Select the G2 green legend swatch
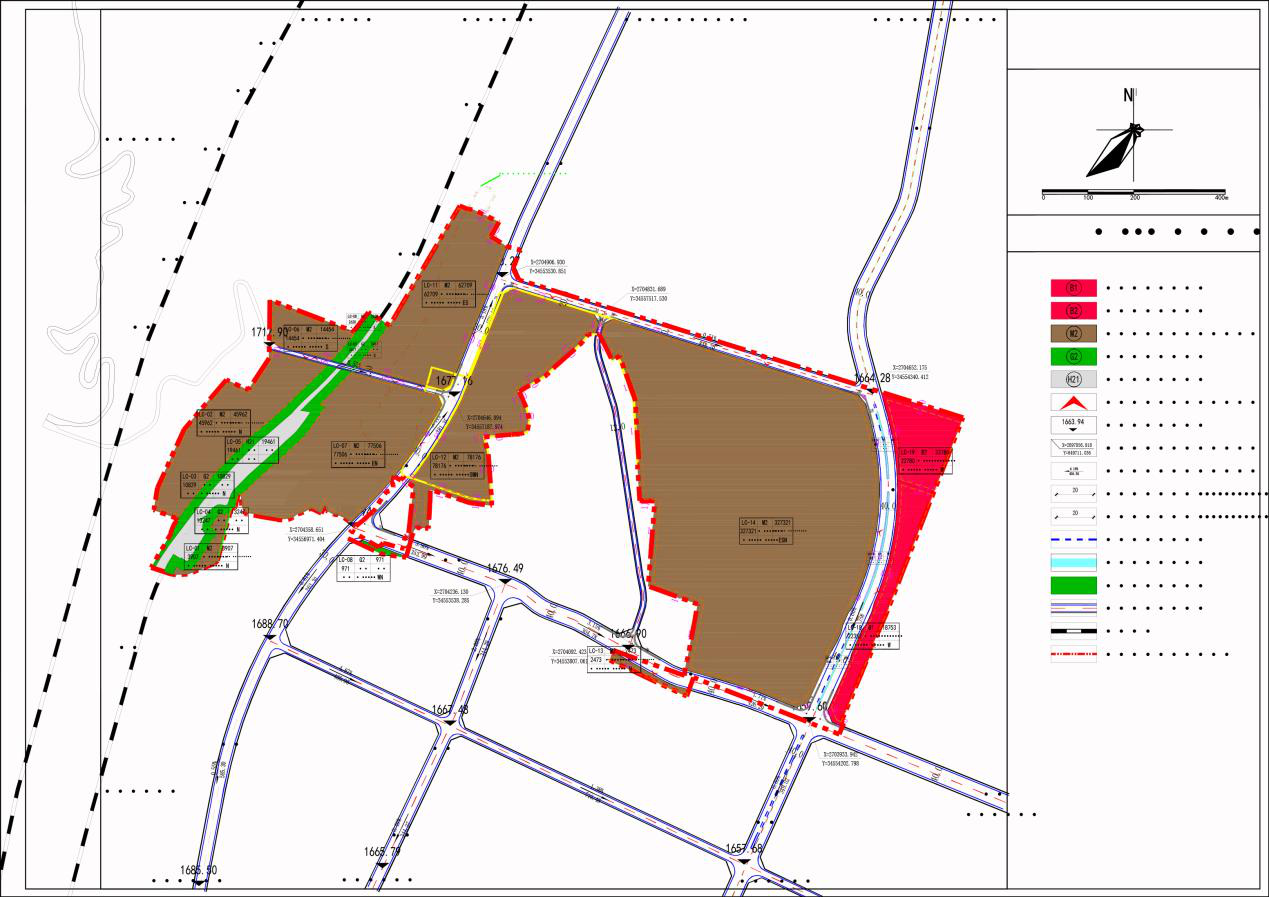The width and height of the screenshot is (1269, 897). coord(1073,357)
